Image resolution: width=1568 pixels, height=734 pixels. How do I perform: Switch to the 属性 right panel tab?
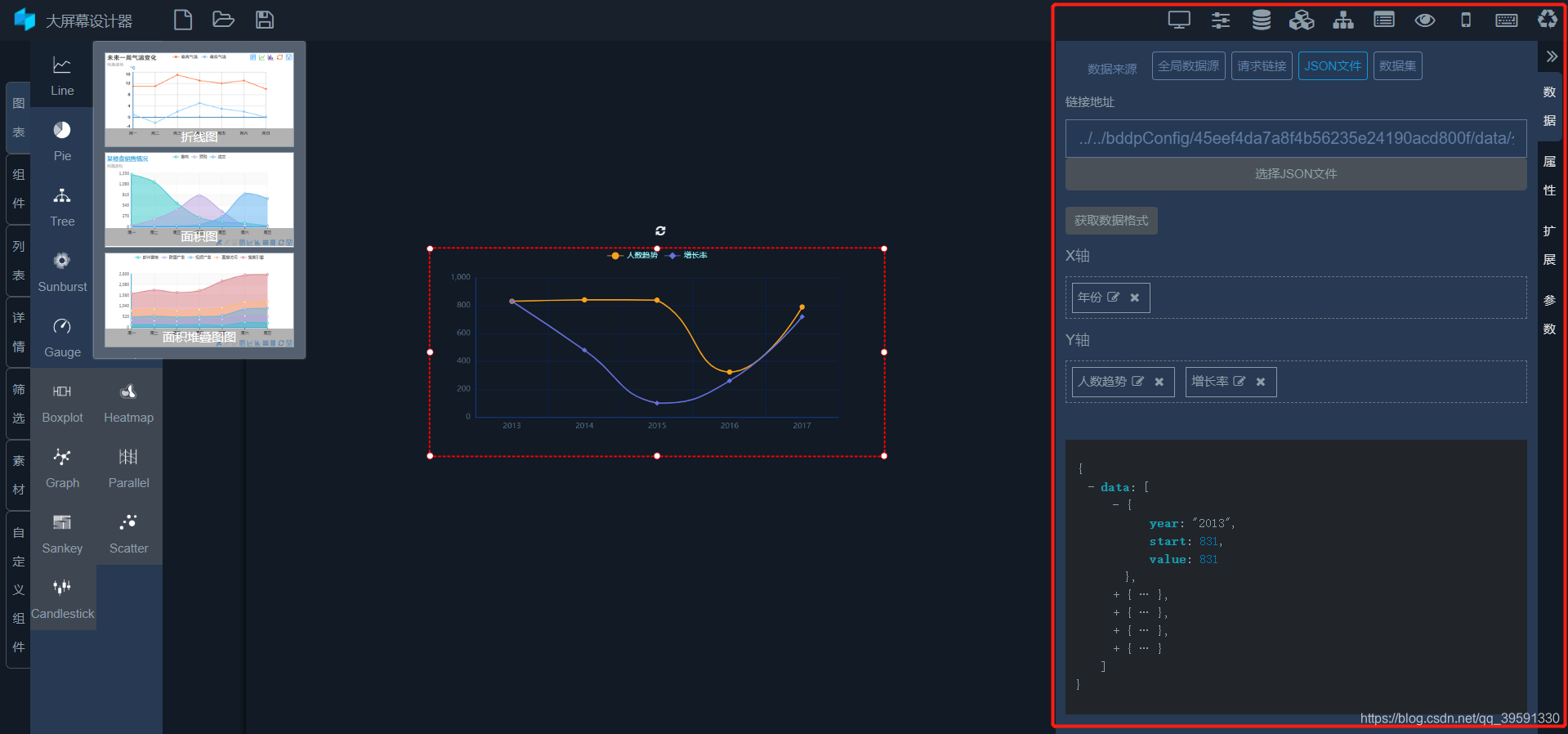[x=1549, y=176]
